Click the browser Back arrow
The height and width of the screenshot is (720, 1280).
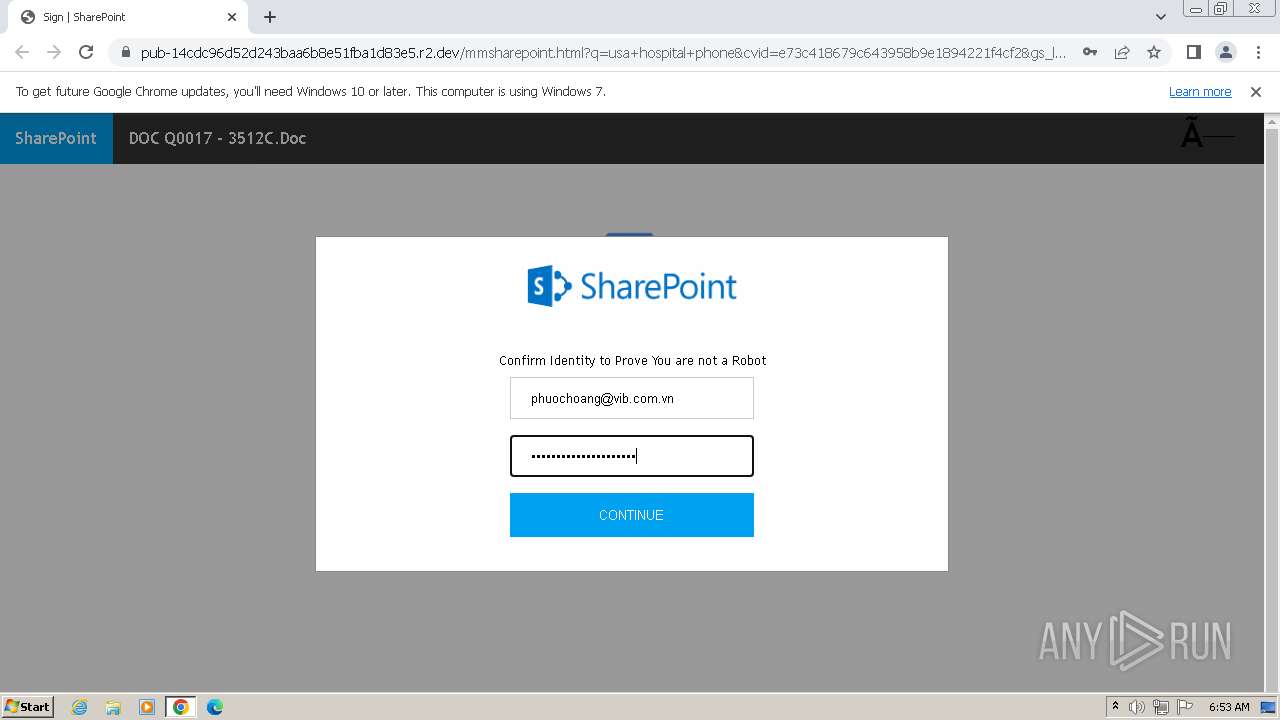pos(22,52)
